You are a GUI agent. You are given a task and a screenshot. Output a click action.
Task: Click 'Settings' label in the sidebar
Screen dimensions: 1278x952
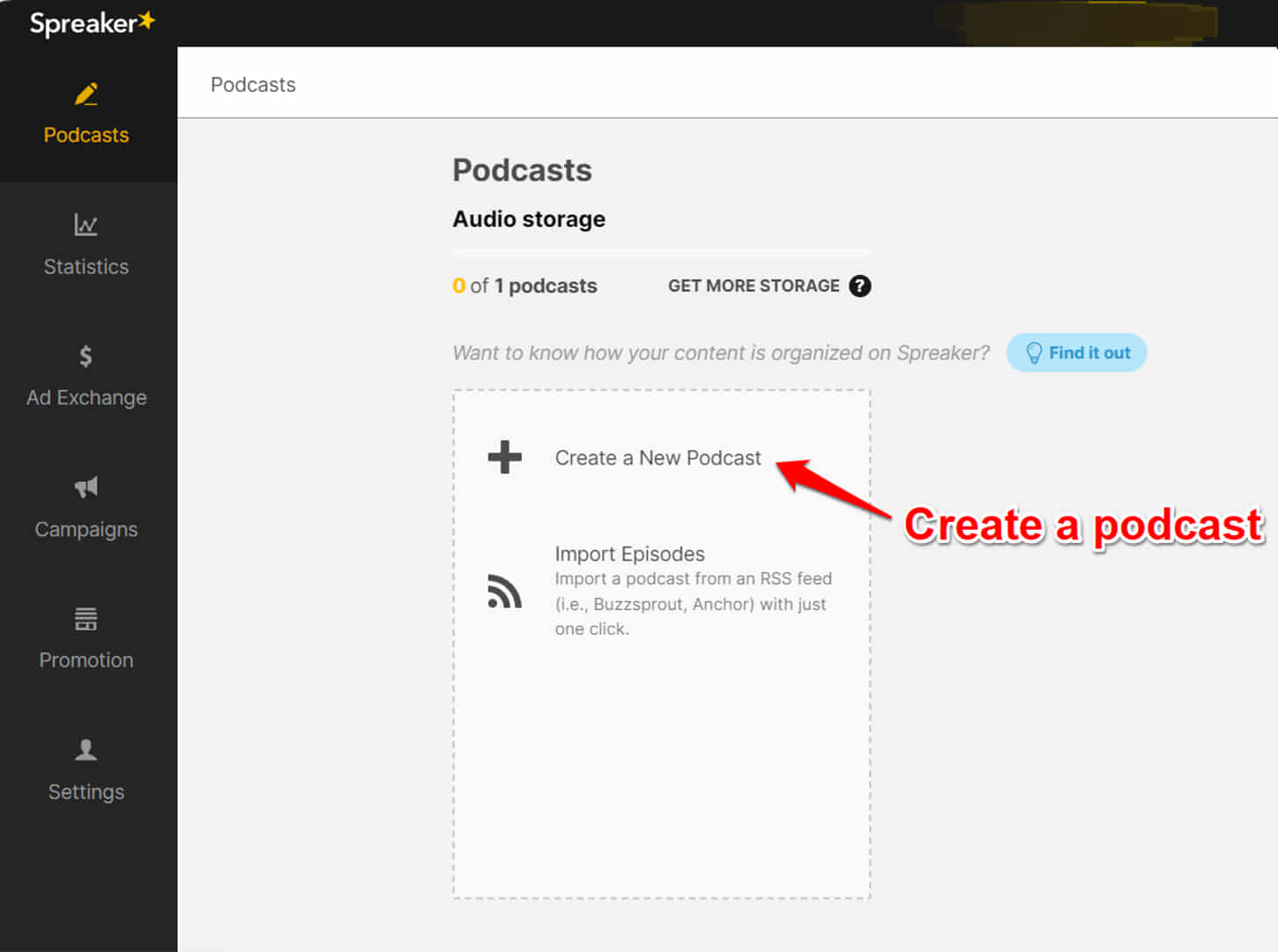85,792
